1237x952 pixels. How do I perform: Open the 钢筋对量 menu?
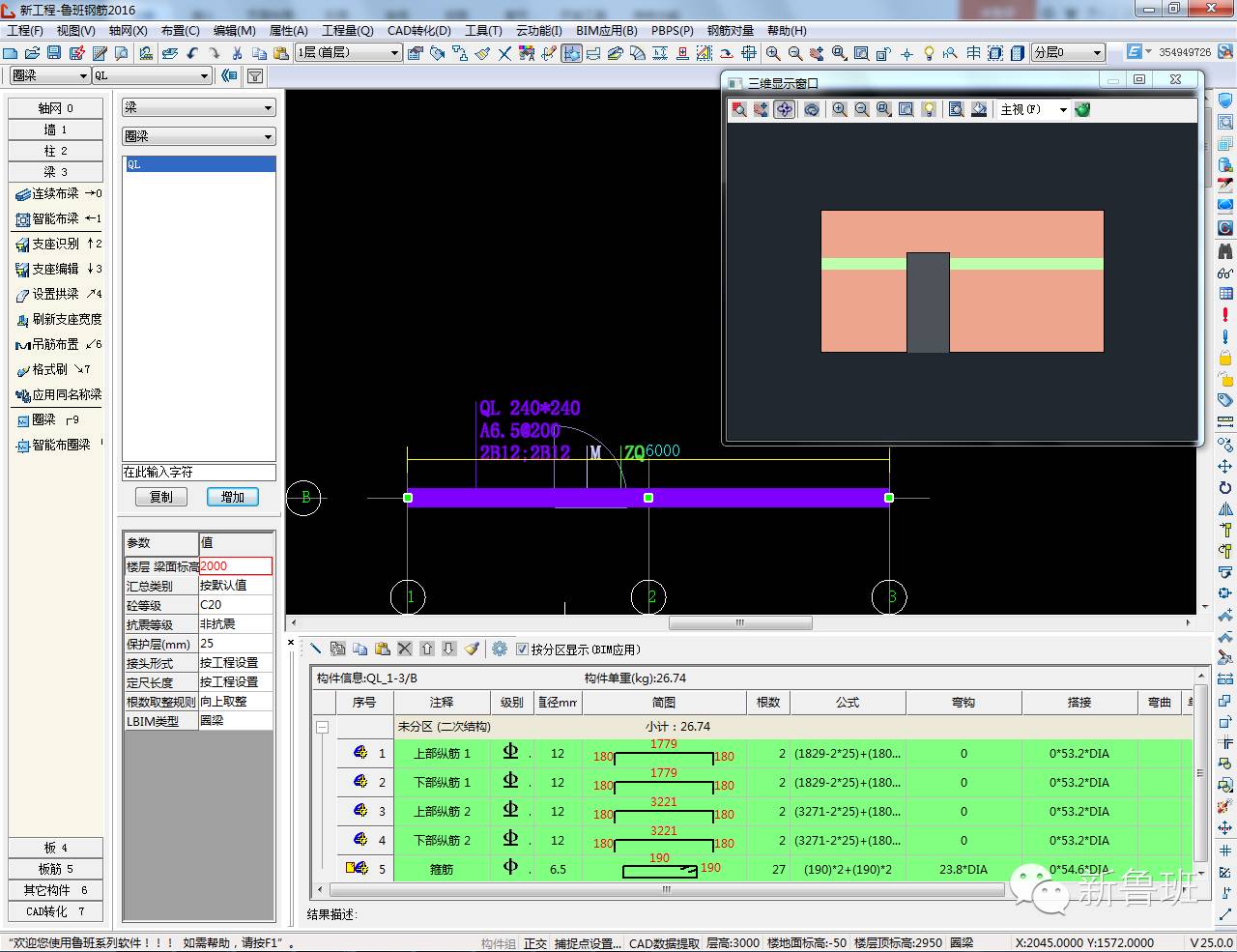coord(731,31)
